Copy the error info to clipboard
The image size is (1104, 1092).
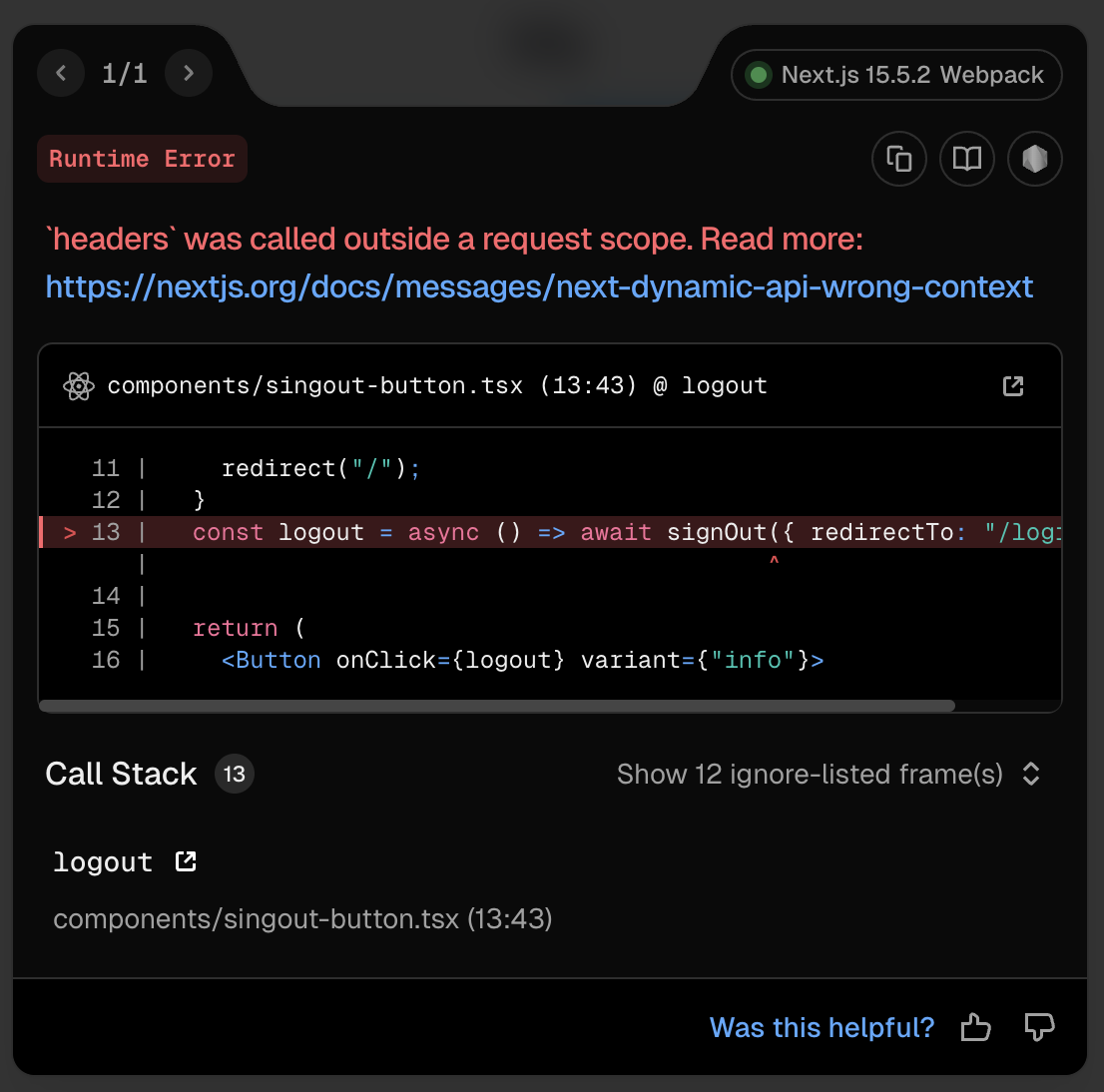(x=898, y=159)
